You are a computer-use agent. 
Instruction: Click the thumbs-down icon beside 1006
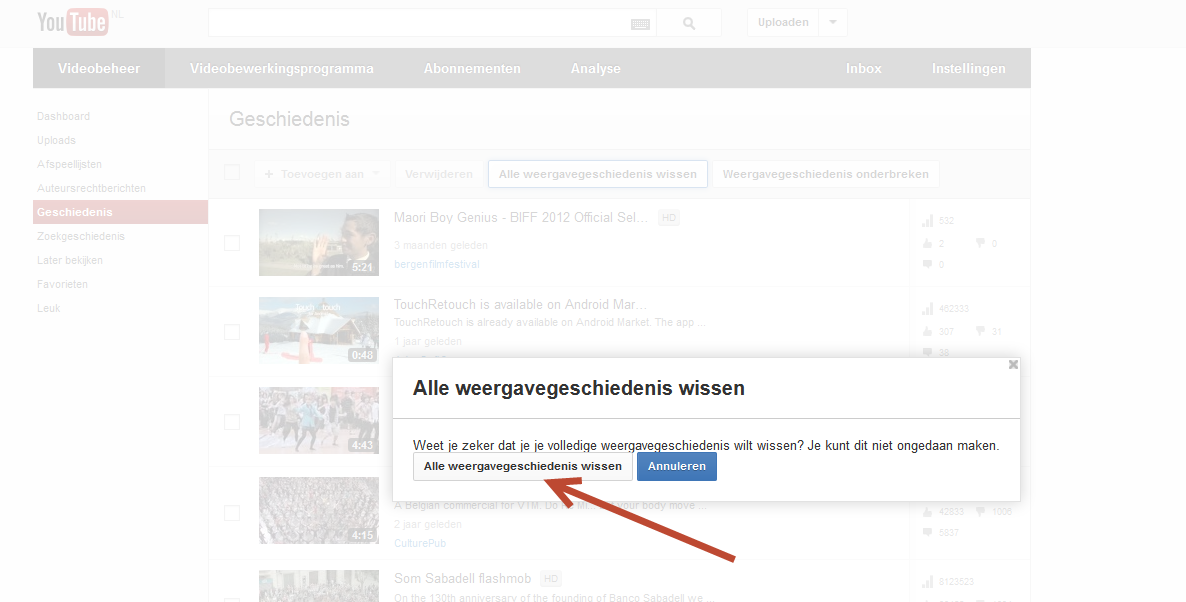click(x=980, y=512)
